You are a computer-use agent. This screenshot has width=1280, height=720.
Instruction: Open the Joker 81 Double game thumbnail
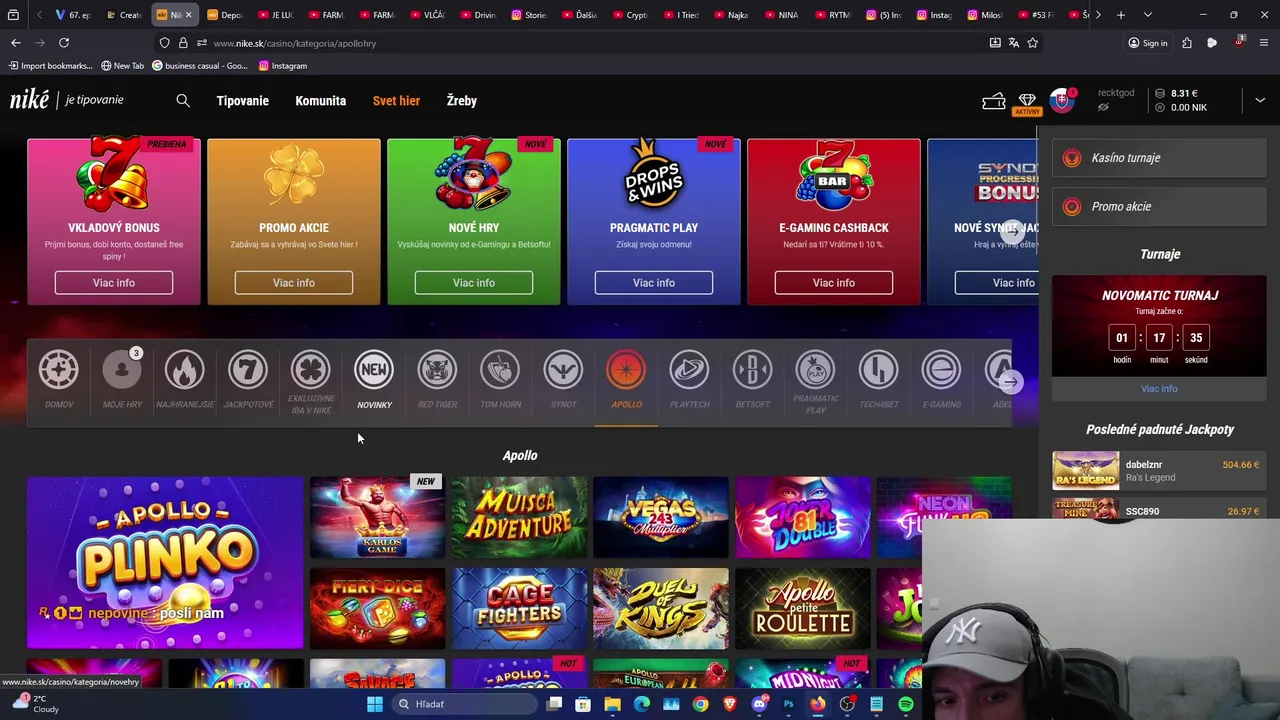coord(803,517)
